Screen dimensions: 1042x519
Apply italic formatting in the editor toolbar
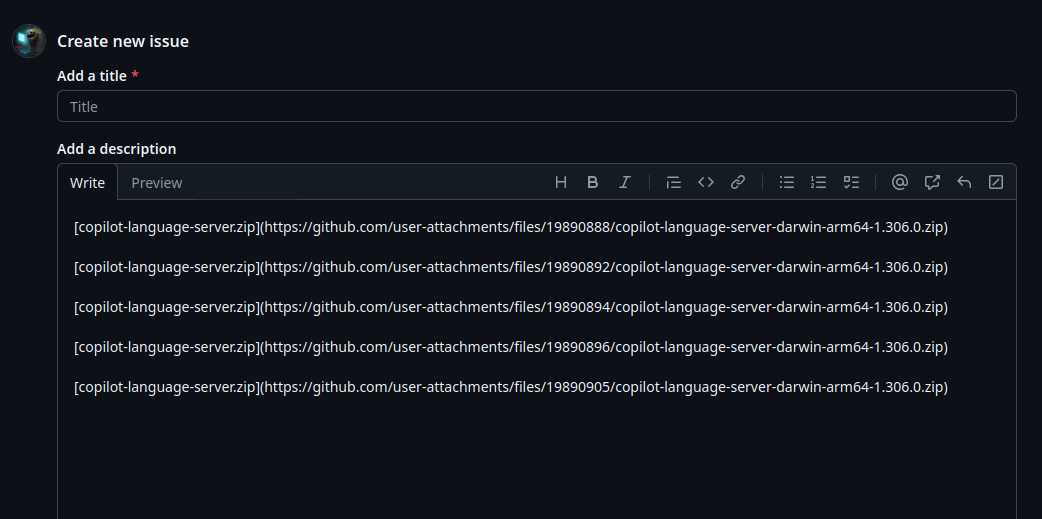pyautogui.click(x=625, y=182)
